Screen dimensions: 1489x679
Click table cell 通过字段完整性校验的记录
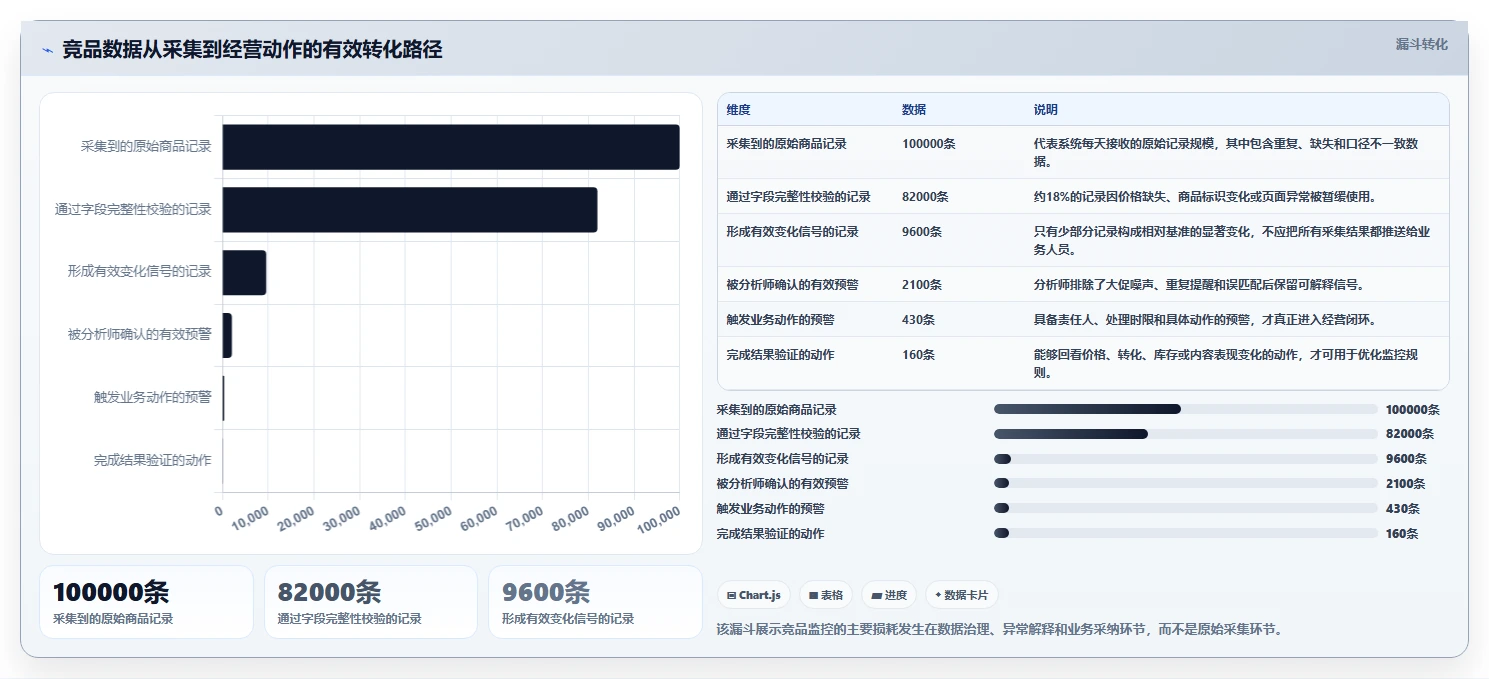click(799, 197)
